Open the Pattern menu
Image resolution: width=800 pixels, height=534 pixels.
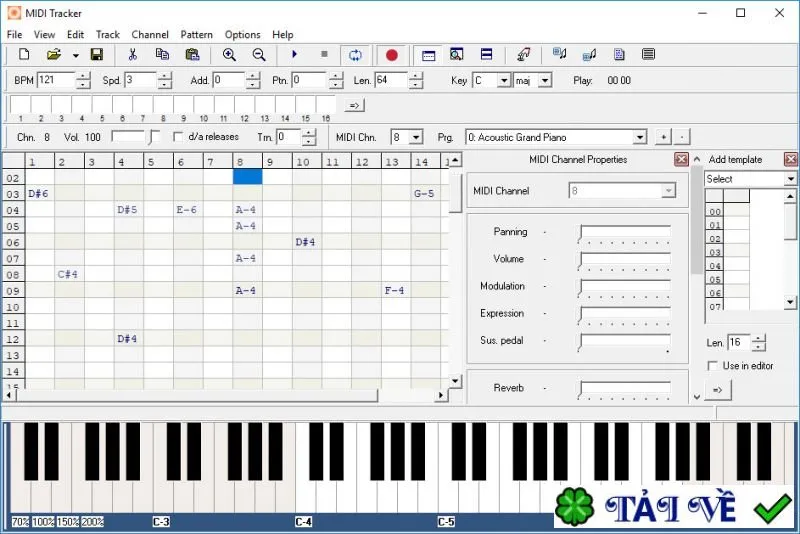point(196,35)
